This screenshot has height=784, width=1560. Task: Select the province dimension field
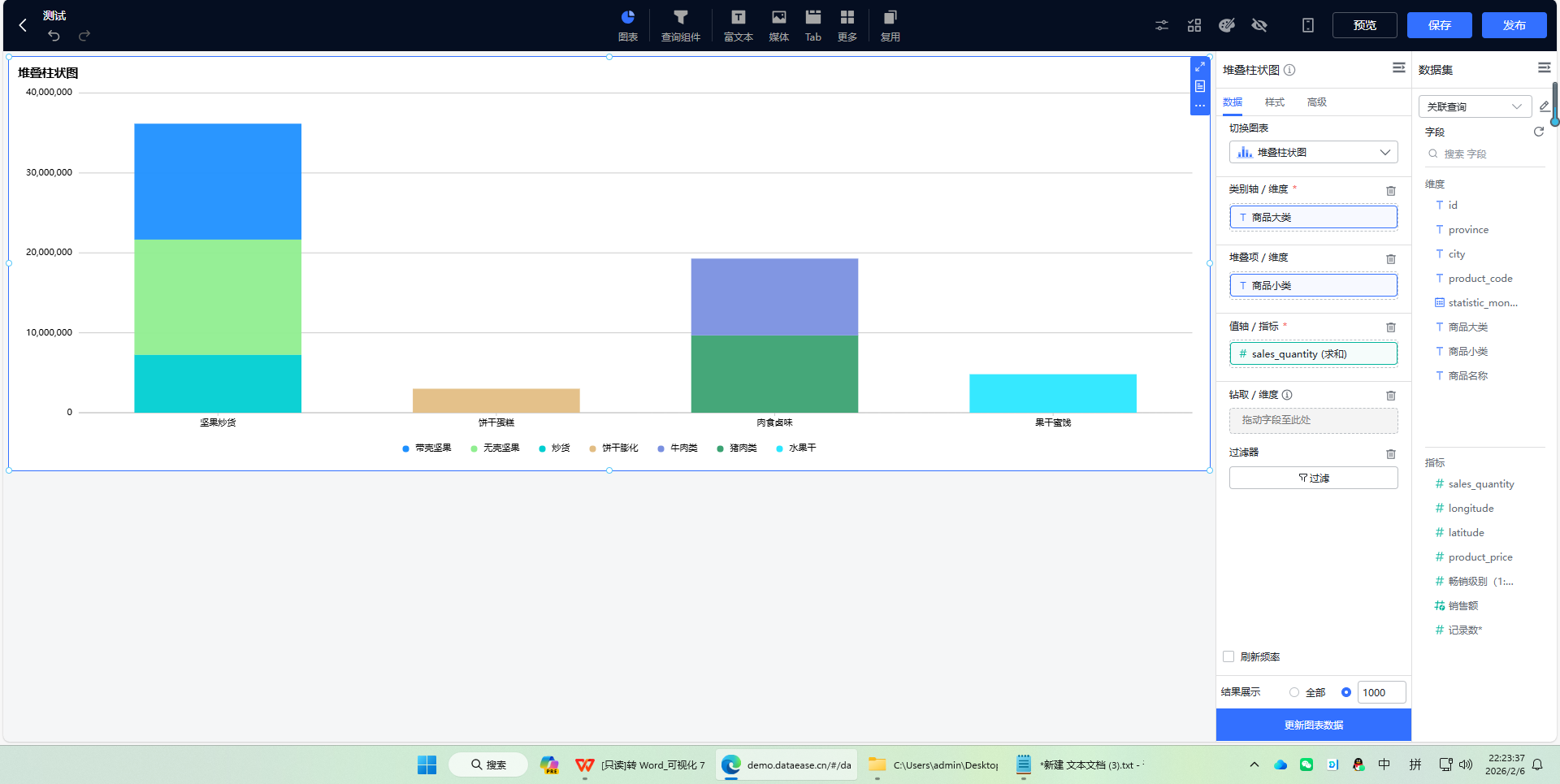[x=1468, y=229]
